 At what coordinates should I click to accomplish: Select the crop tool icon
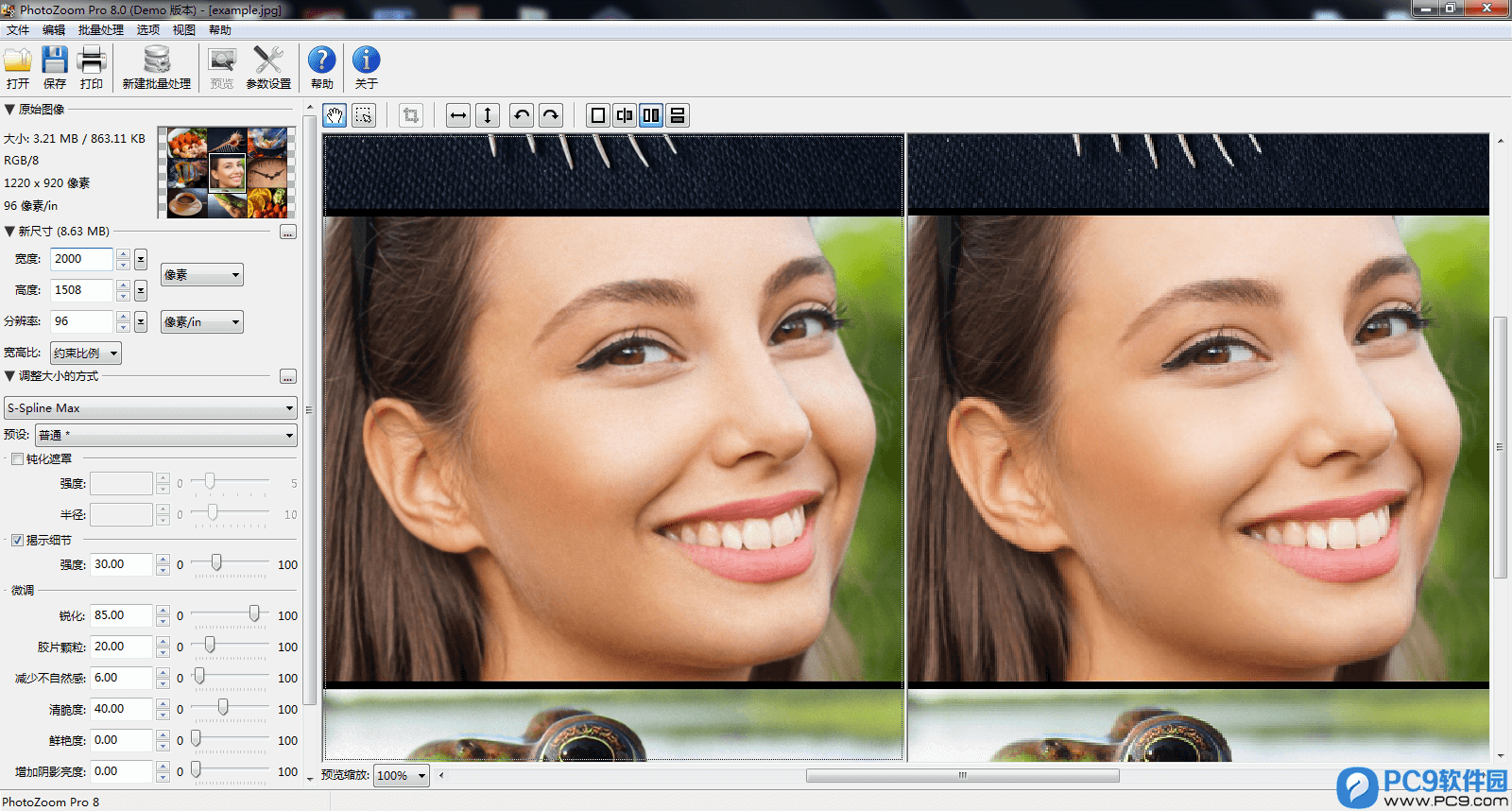click(411, 115)
